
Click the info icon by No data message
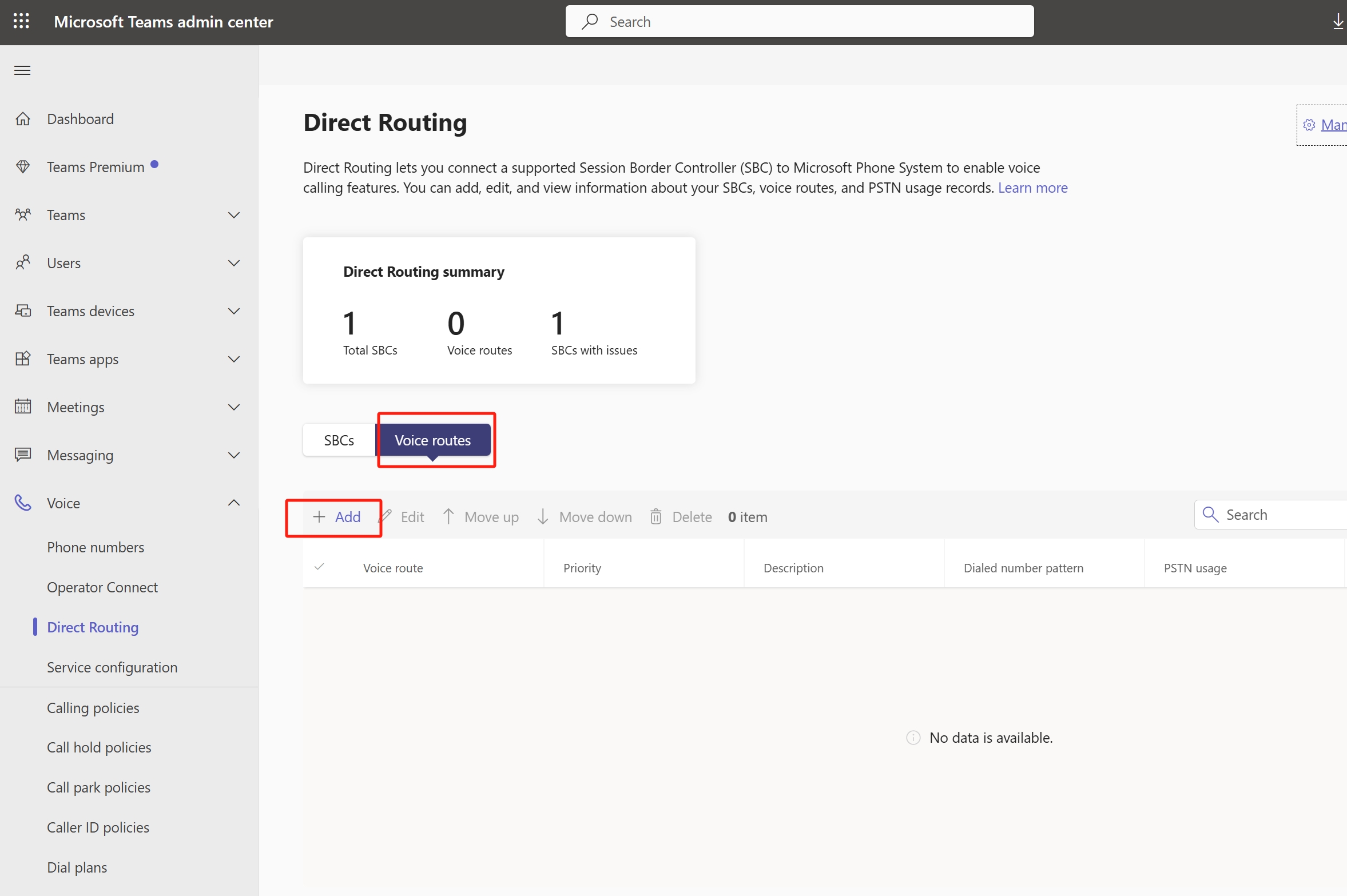click(x=913, y=738)
